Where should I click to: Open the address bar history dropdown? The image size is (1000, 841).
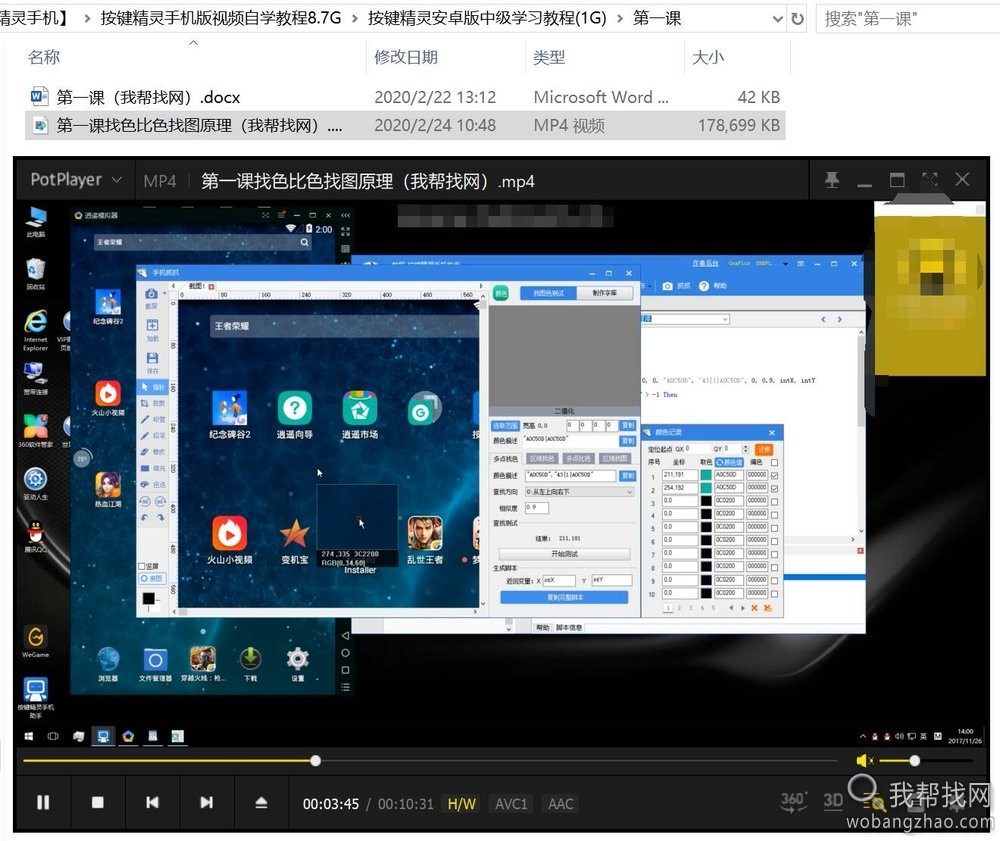tap(777, 18)
